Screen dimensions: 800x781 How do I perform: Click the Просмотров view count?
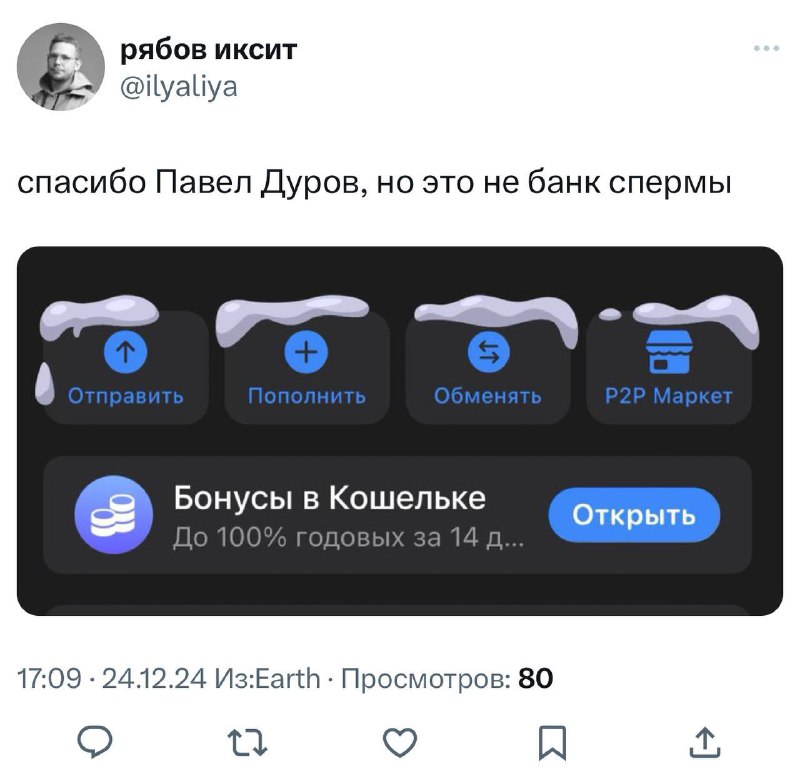pos(447,678)
